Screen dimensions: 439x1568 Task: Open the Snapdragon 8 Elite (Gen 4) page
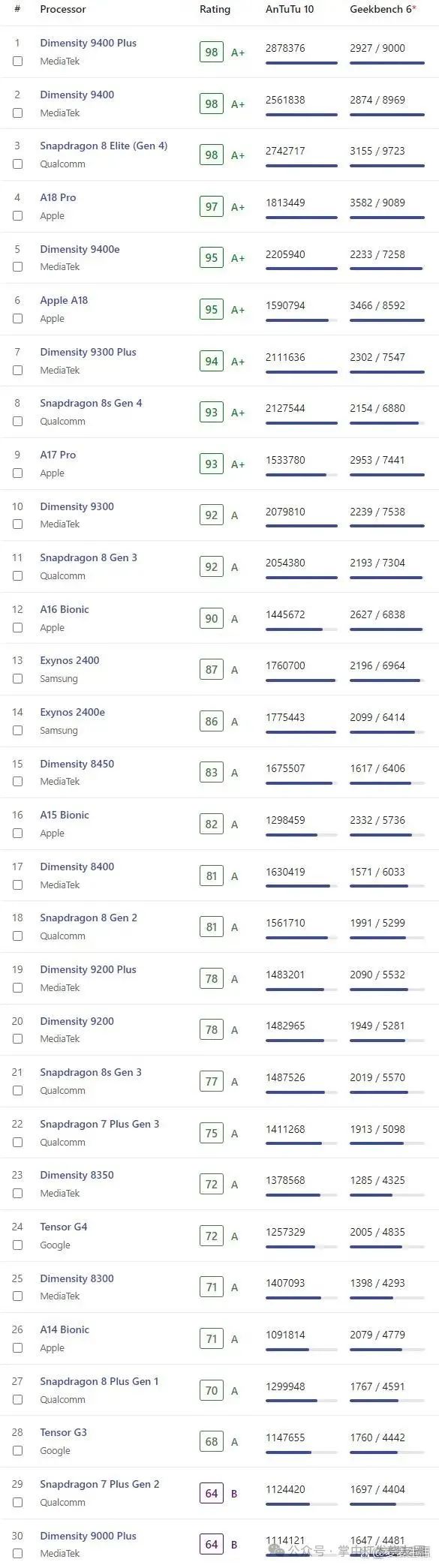pyautogui.click(x=104, y=146)
